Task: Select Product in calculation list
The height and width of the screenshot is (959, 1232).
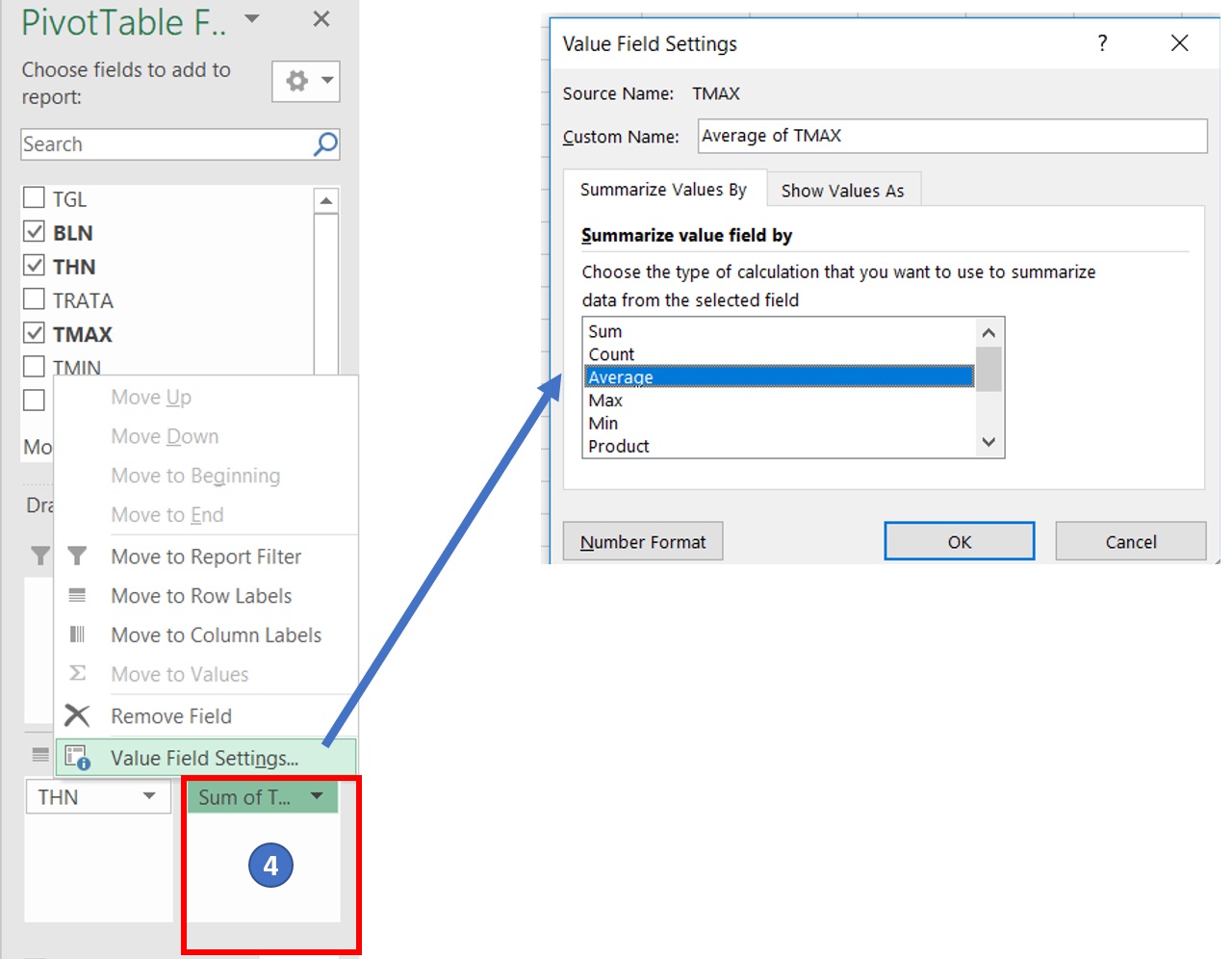Action: [780, 446]
